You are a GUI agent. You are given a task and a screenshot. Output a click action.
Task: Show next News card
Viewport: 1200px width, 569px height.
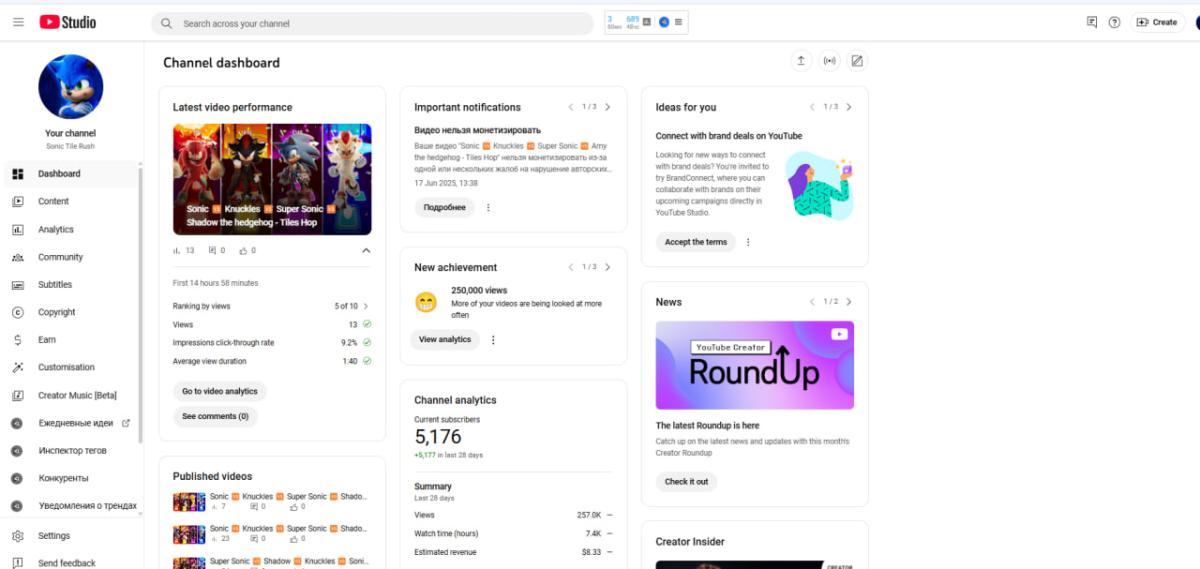point(849,302)
